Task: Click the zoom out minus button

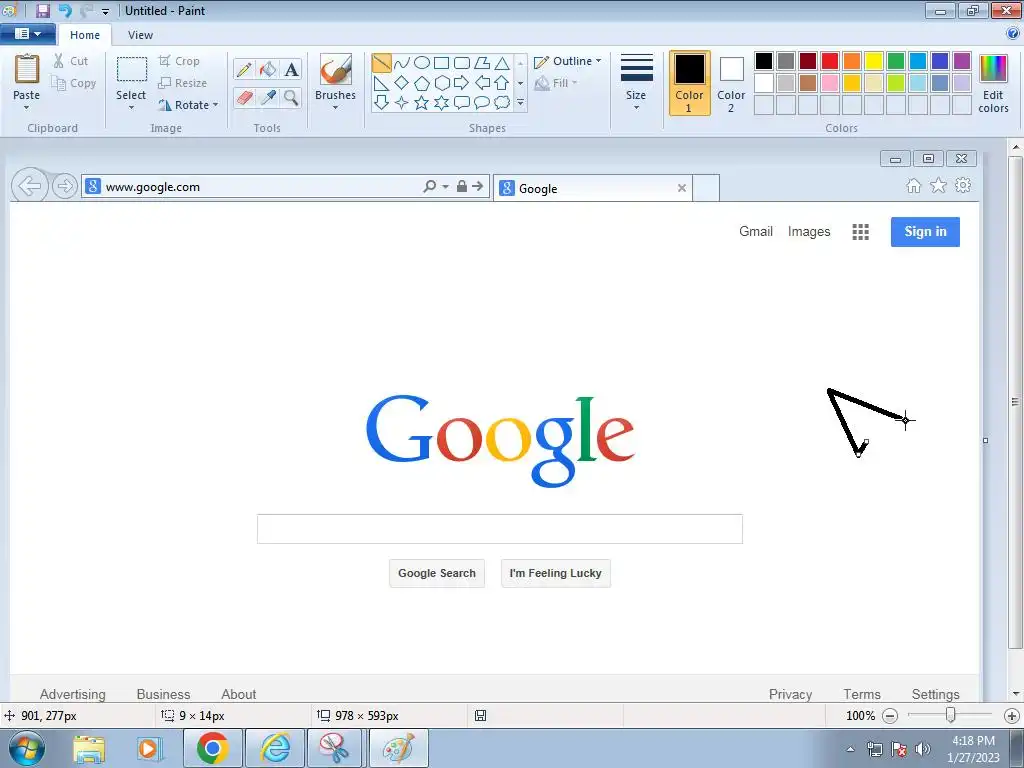Action: pos(890,716)
